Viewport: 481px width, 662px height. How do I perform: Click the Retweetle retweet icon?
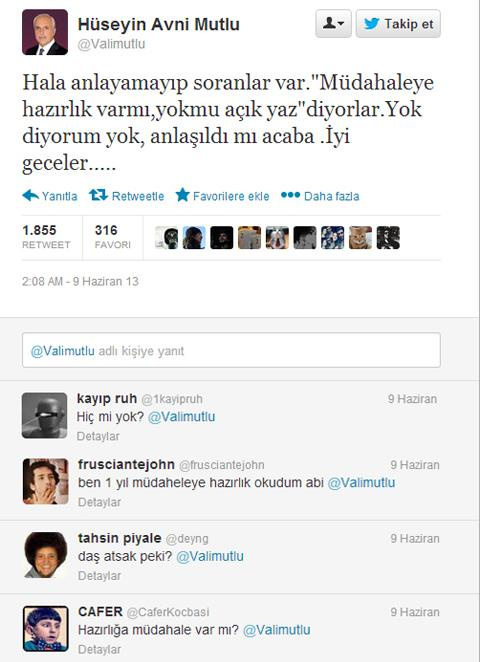98,195
